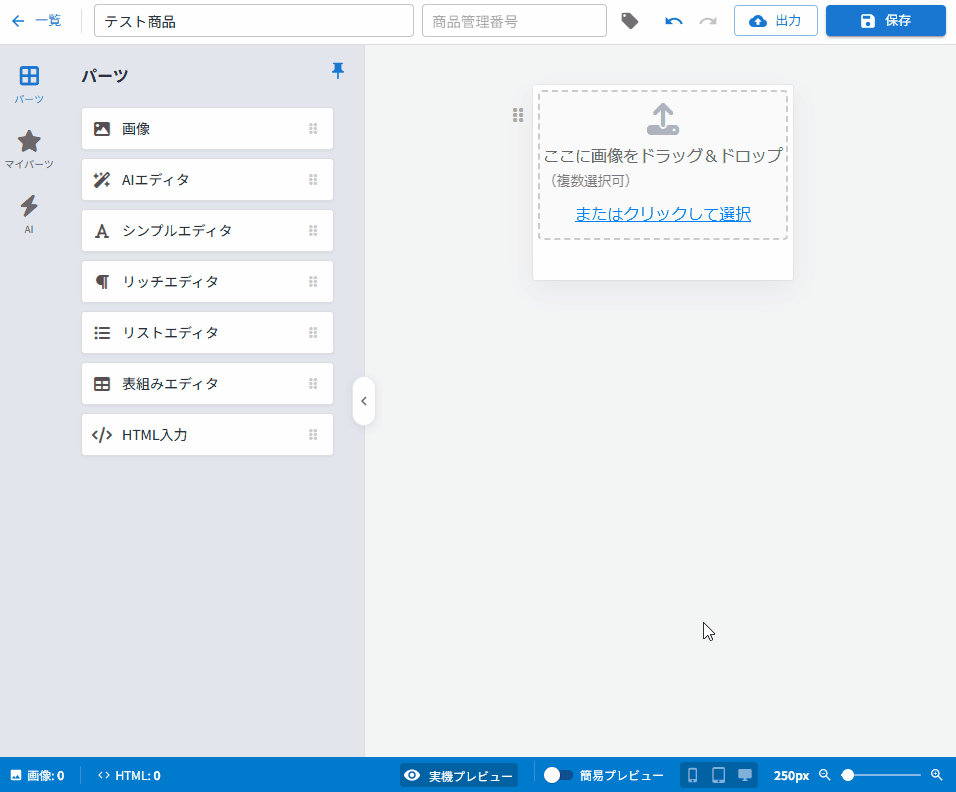Select the smartphone preview device icon
956x792 pixels.
point(693,775)
